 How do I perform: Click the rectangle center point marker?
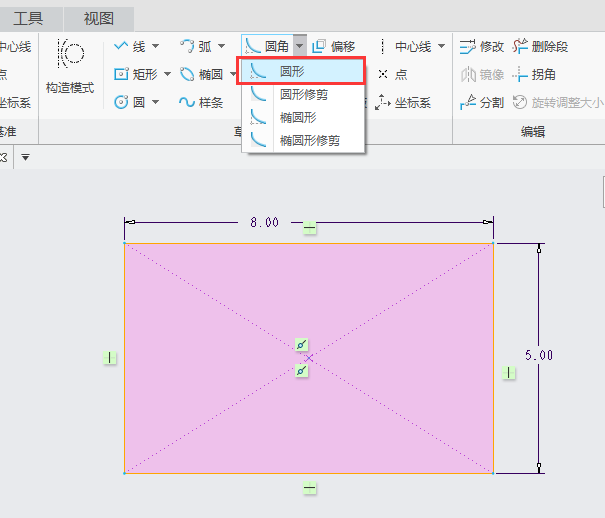tap(309, 359)
